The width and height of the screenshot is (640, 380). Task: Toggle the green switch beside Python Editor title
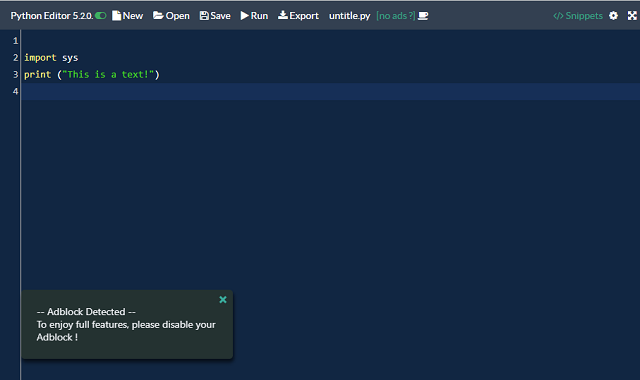[x=100, y=16]
